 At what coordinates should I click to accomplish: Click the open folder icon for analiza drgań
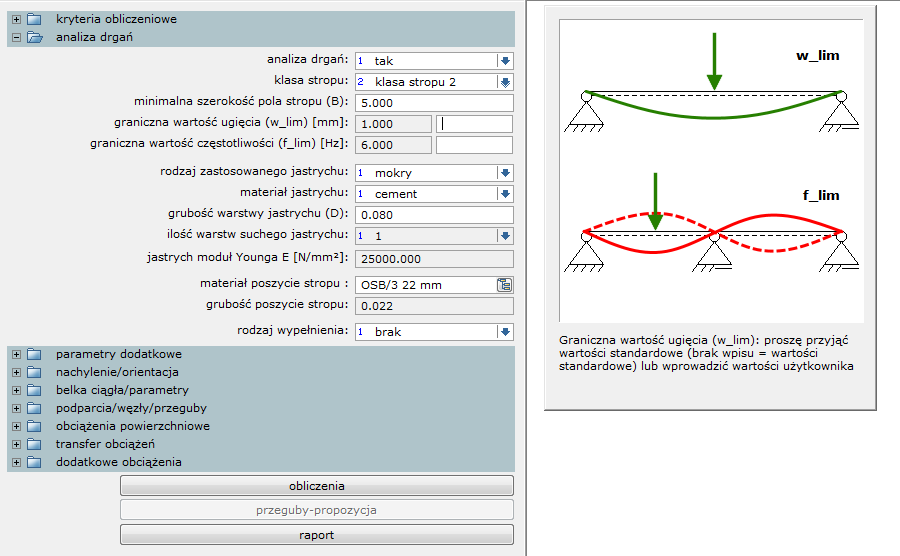tap(35, 37)
